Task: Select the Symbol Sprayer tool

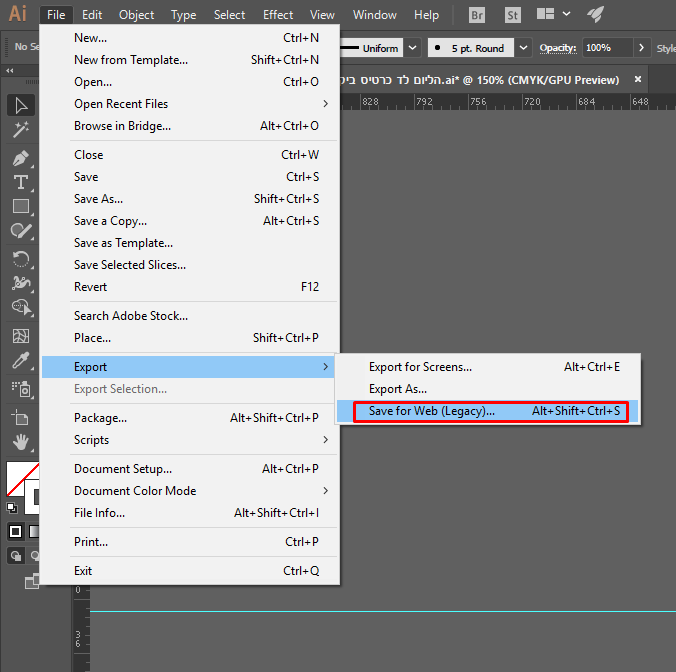Action: pyautogui.click(x=21, y=389)
